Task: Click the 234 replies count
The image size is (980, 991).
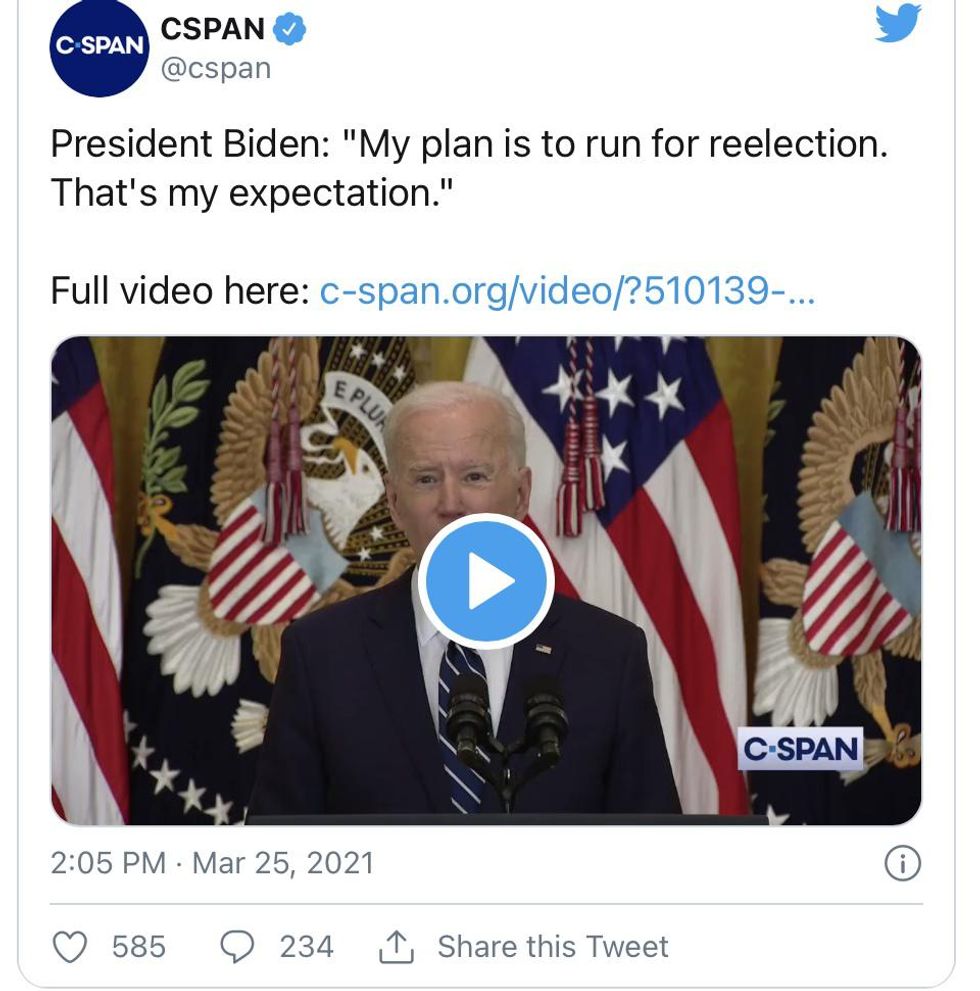Action: (x=306, y=946)
